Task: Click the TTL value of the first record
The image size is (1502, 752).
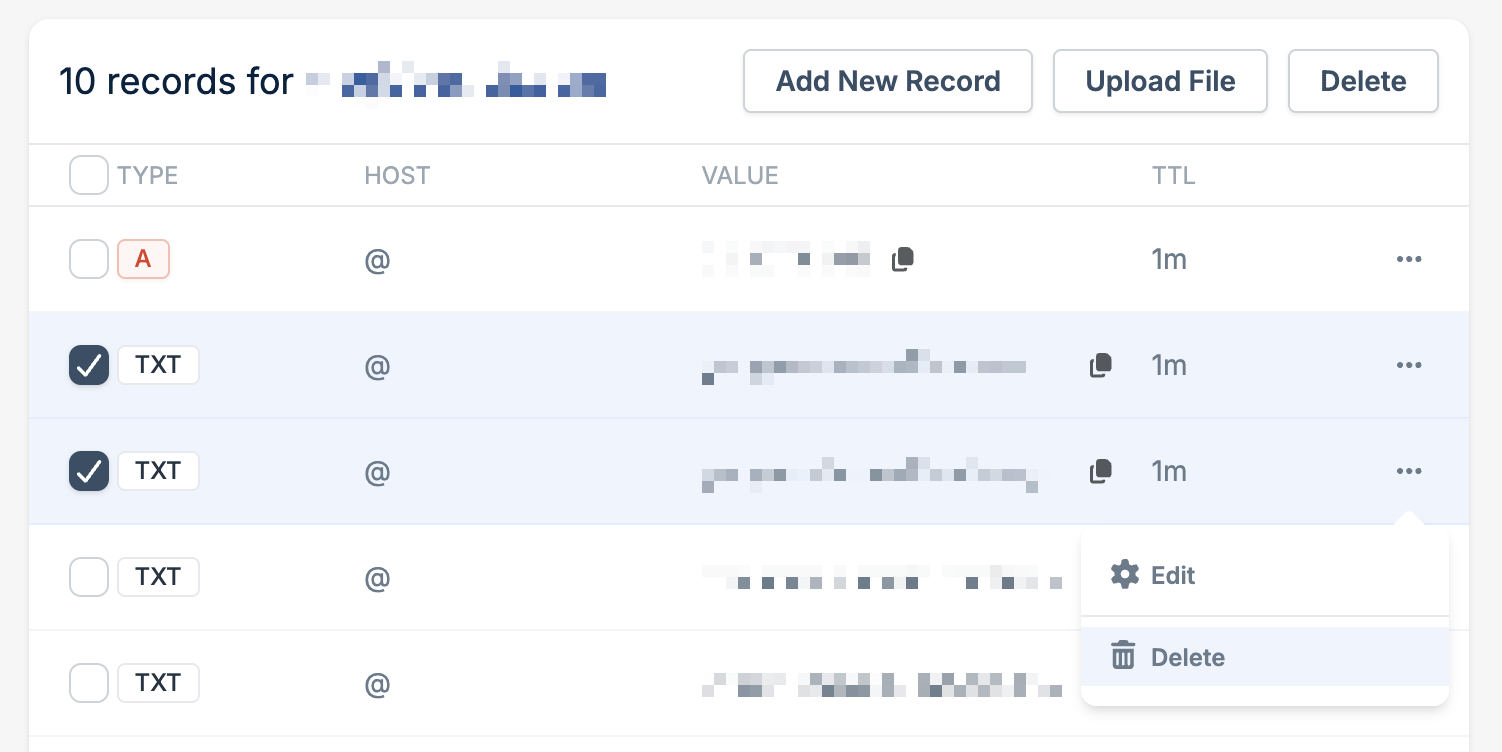Action: 1171,258
